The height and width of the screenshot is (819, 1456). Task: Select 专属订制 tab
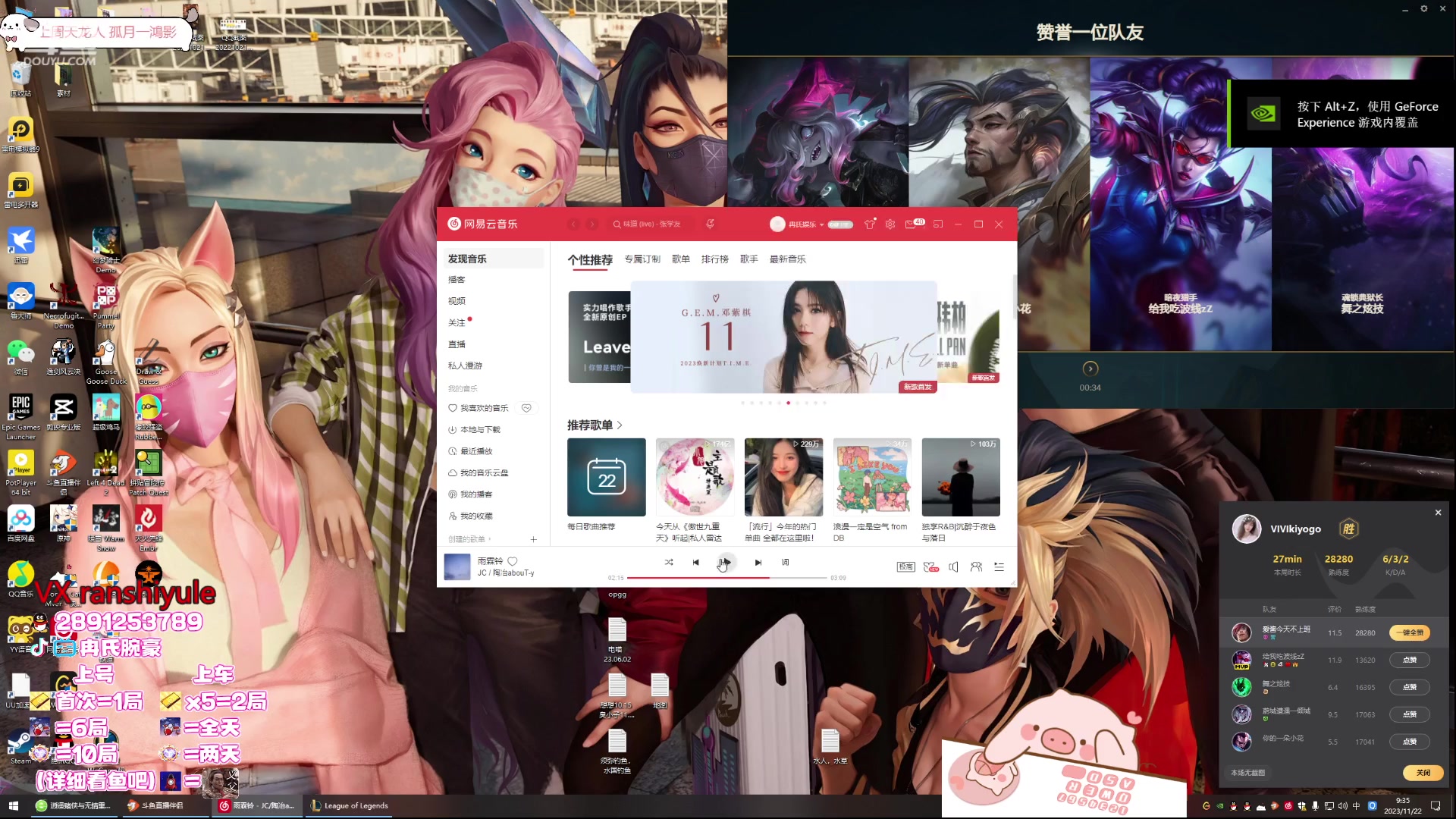click(x=642, y=259)
